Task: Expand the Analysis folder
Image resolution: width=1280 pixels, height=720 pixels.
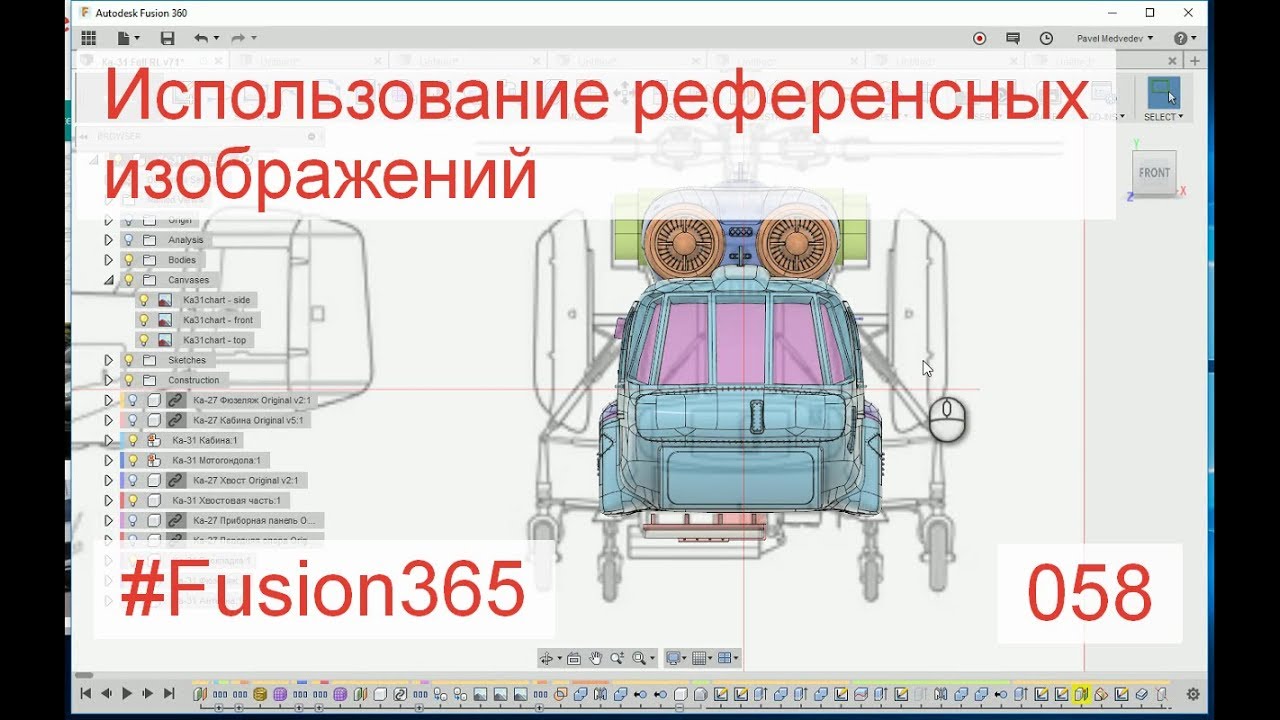Action: tap(109, 240)
